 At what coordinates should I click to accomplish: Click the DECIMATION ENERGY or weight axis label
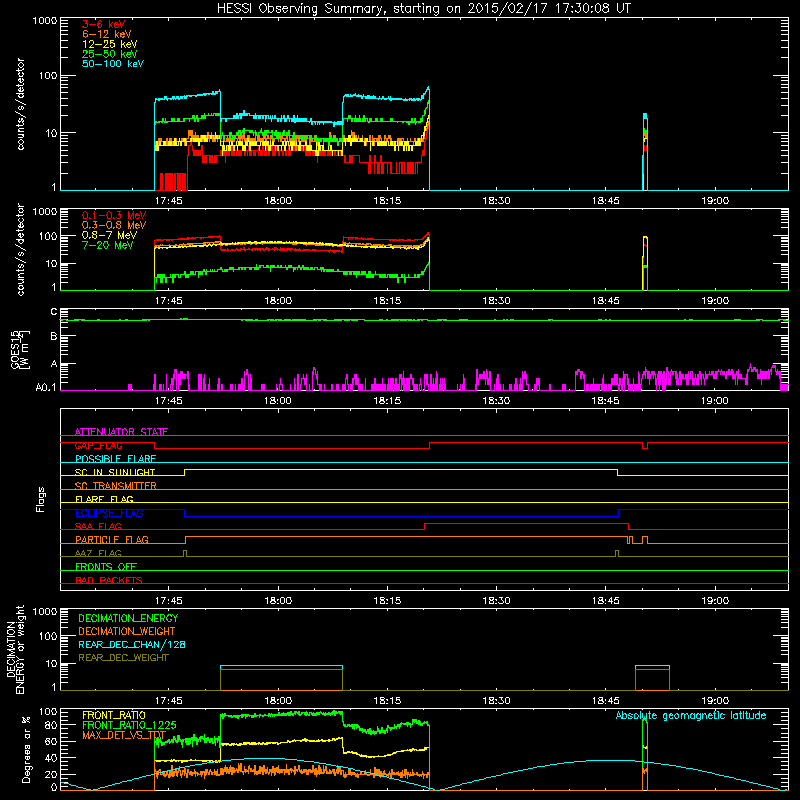(x=15, y=650)
